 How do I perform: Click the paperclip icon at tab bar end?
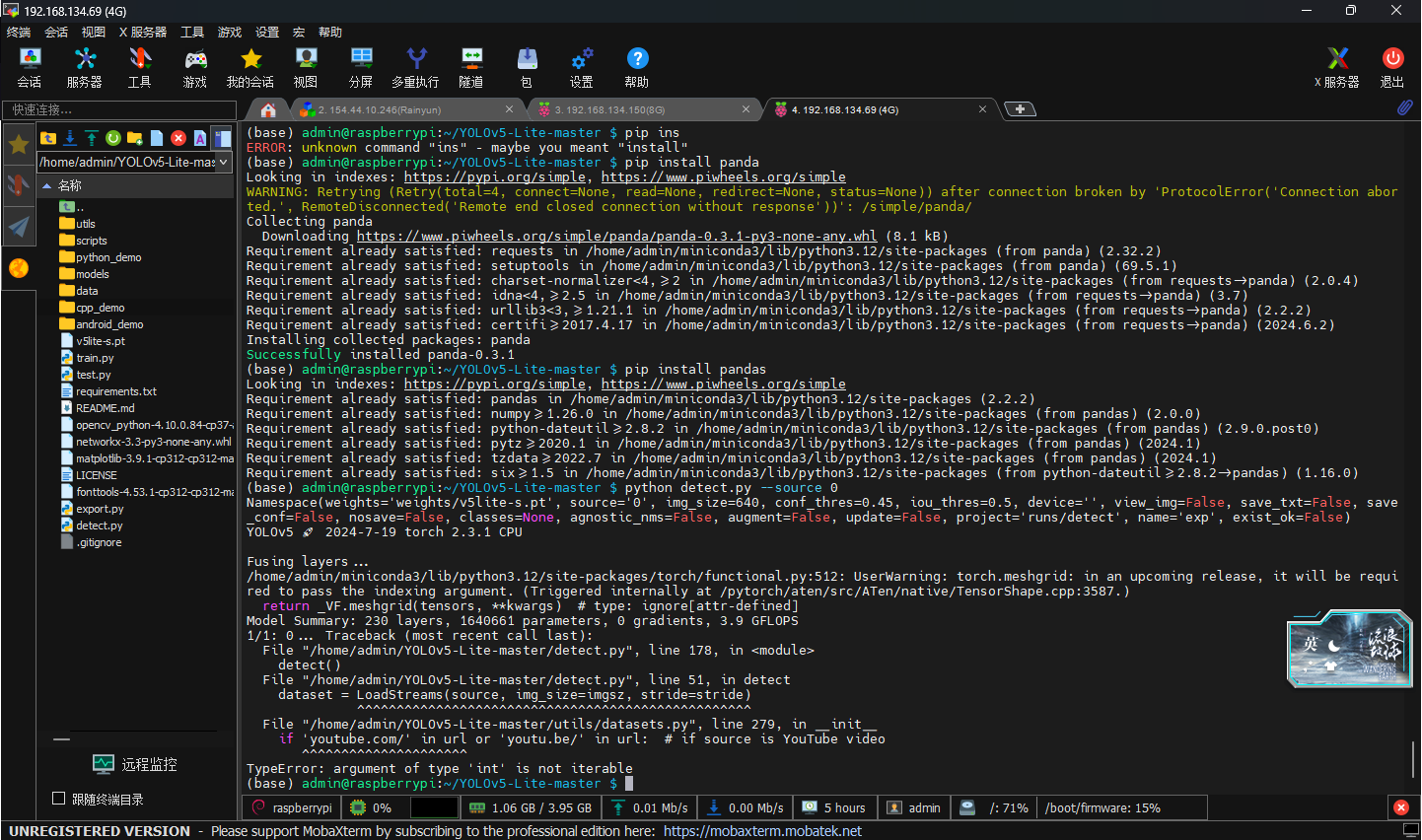pyautogui.click(x=1404, y=107)
